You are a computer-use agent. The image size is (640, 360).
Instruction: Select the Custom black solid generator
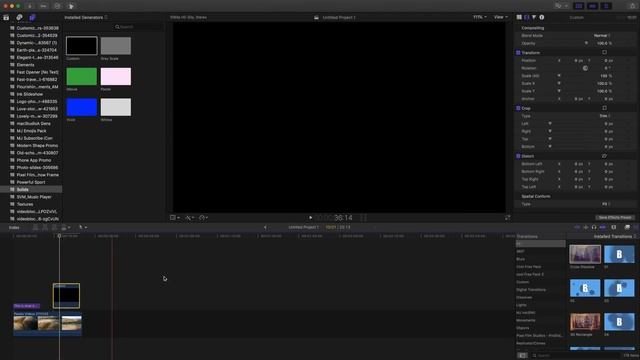82,46
